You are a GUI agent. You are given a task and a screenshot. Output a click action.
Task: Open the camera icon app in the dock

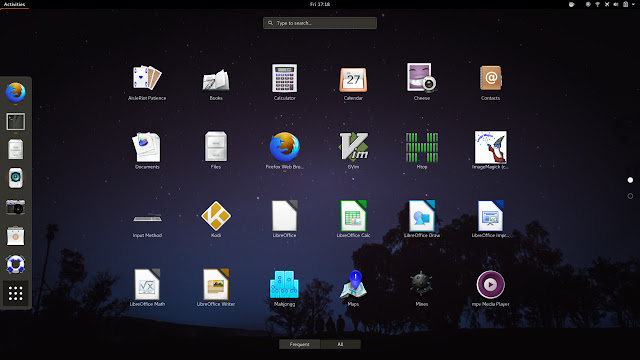click(16, 207)
